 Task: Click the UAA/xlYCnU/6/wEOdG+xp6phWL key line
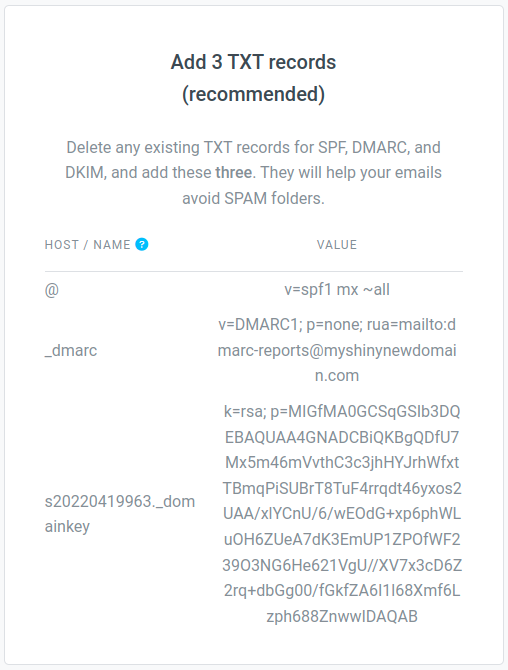click(x=342, y=514)
